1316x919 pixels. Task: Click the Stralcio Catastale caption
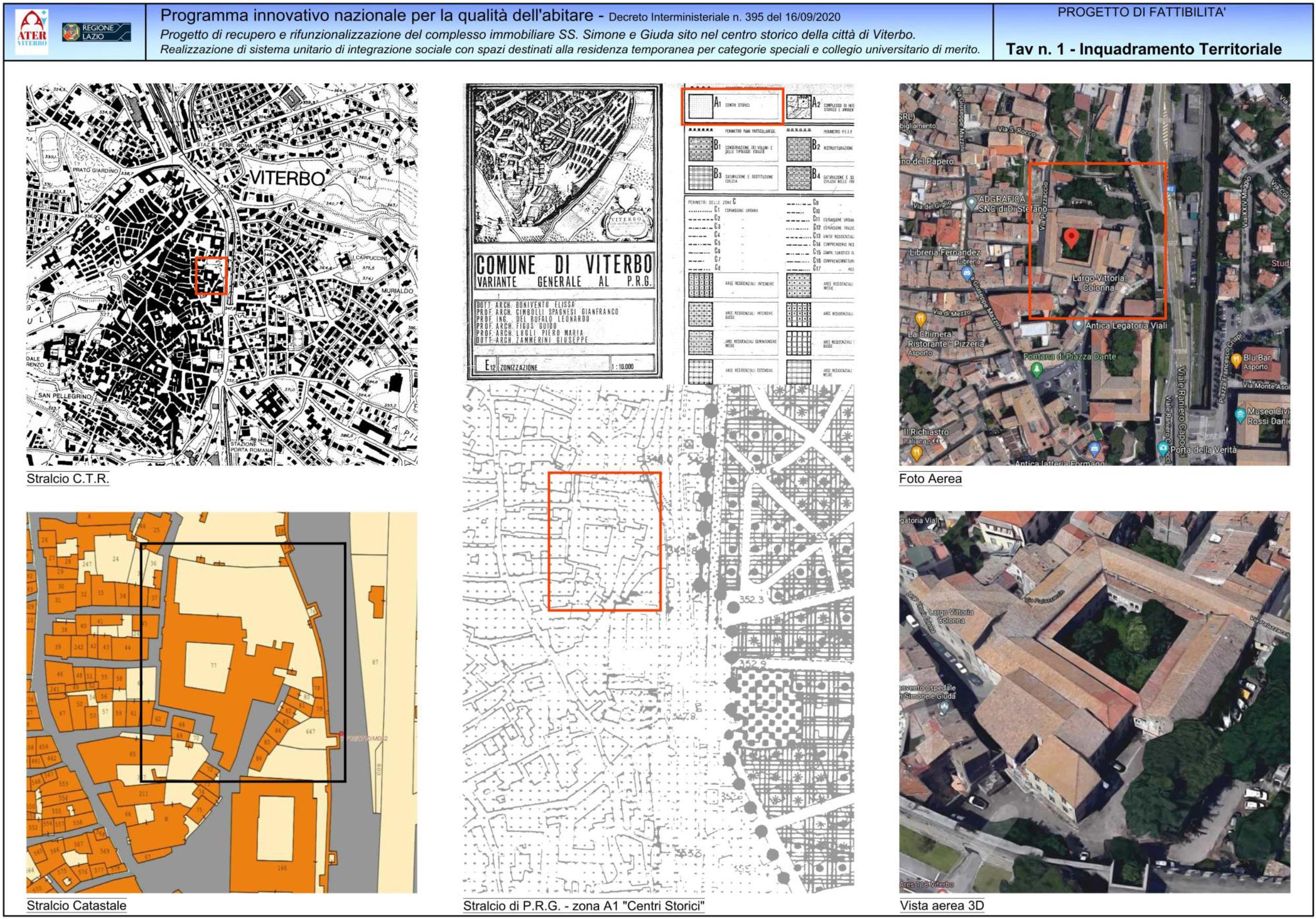(76, 905)
